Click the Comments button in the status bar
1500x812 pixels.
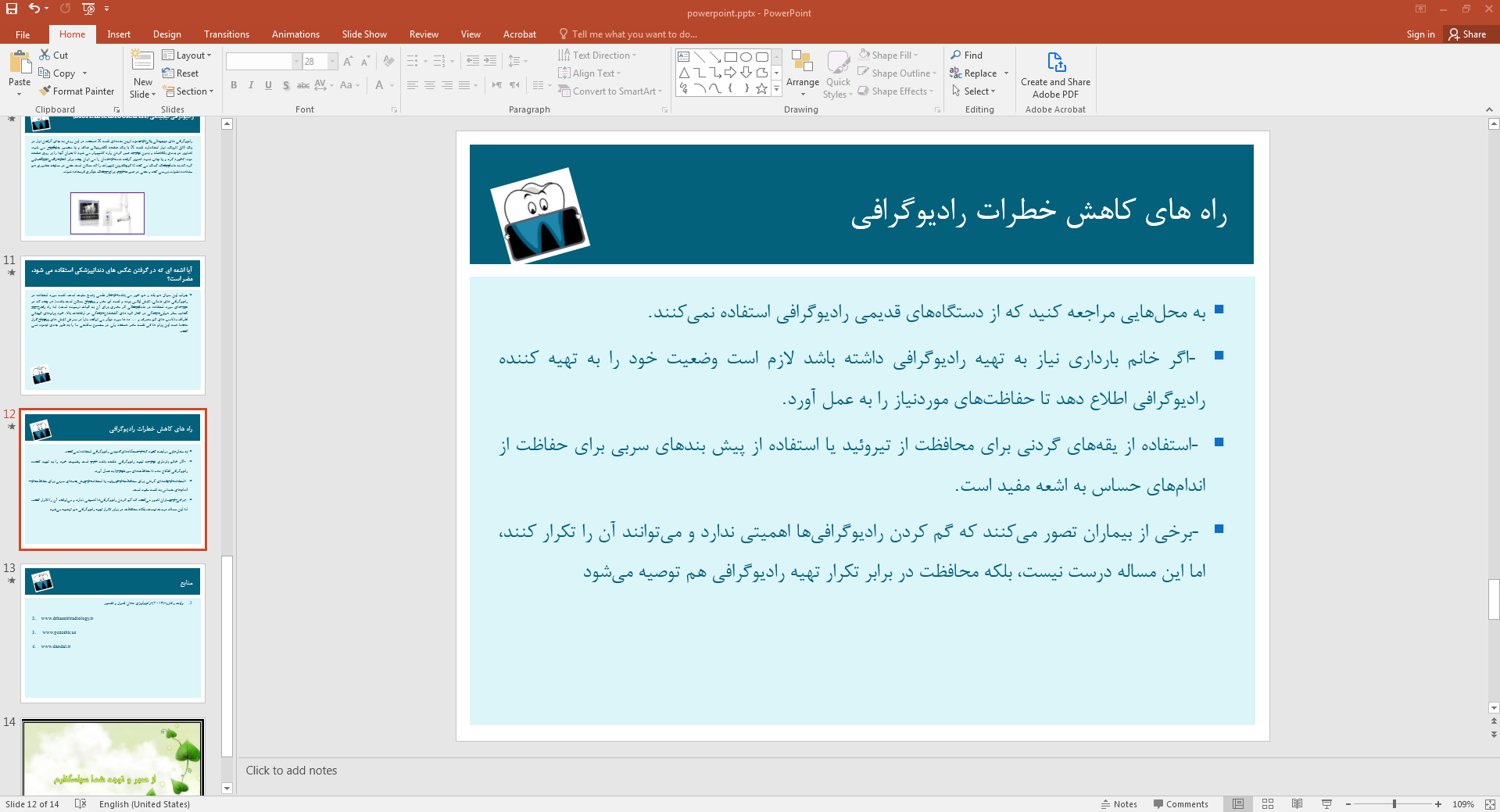click(x=1180, y=803)
